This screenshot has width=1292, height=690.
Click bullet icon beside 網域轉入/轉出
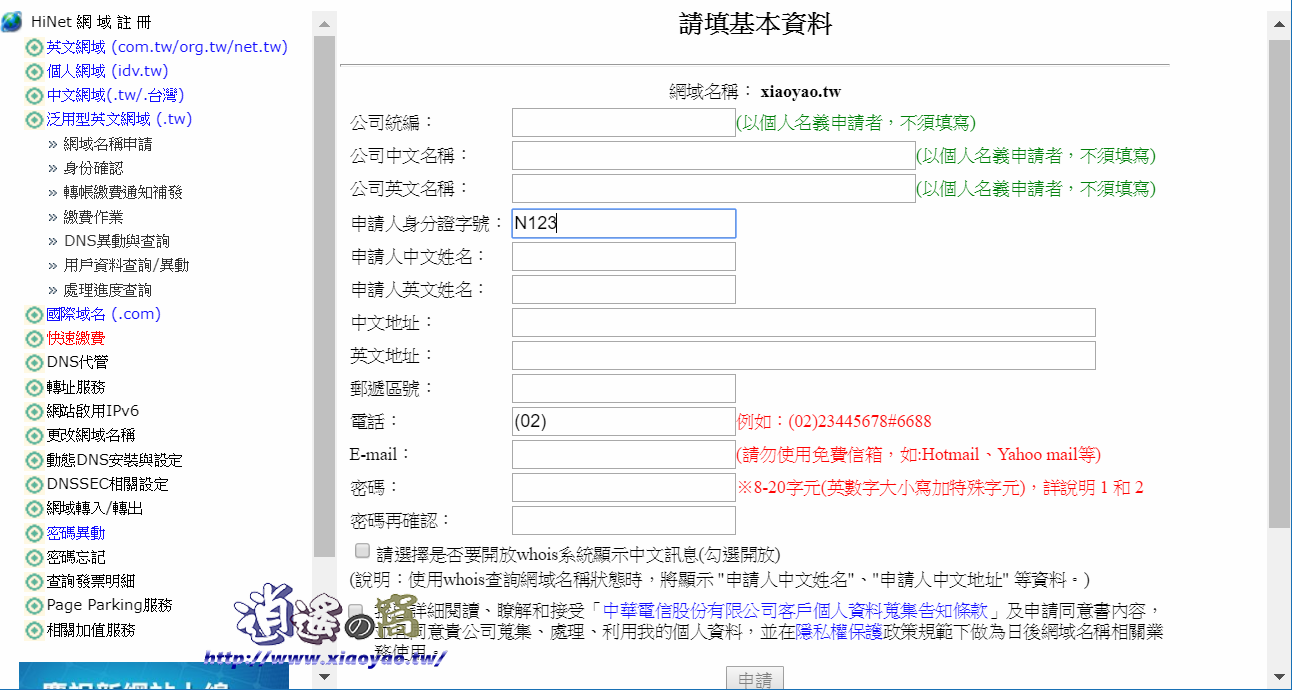click(34, 509)
